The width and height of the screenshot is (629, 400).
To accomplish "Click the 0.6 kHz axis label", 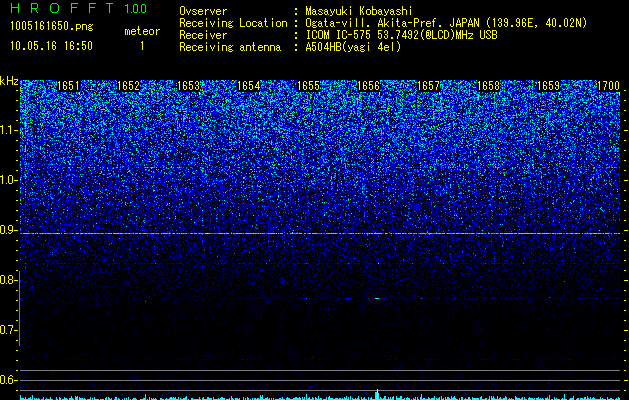I will click(x=8, y=380).
